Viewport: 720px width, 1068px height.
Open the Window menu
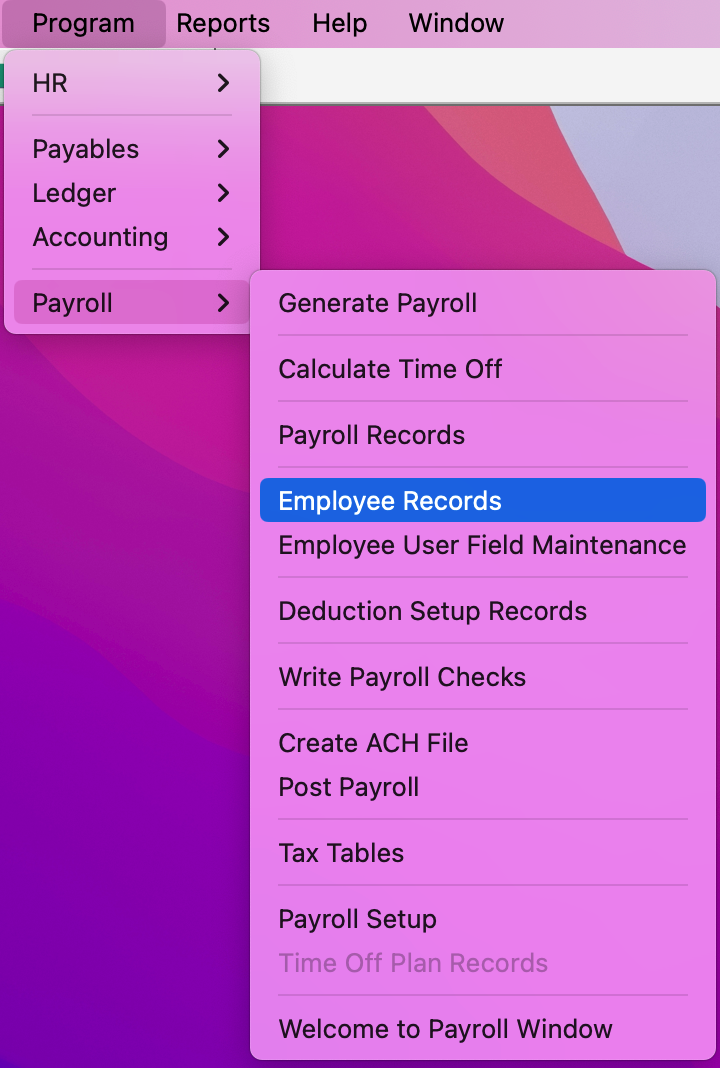coord(456,23)
